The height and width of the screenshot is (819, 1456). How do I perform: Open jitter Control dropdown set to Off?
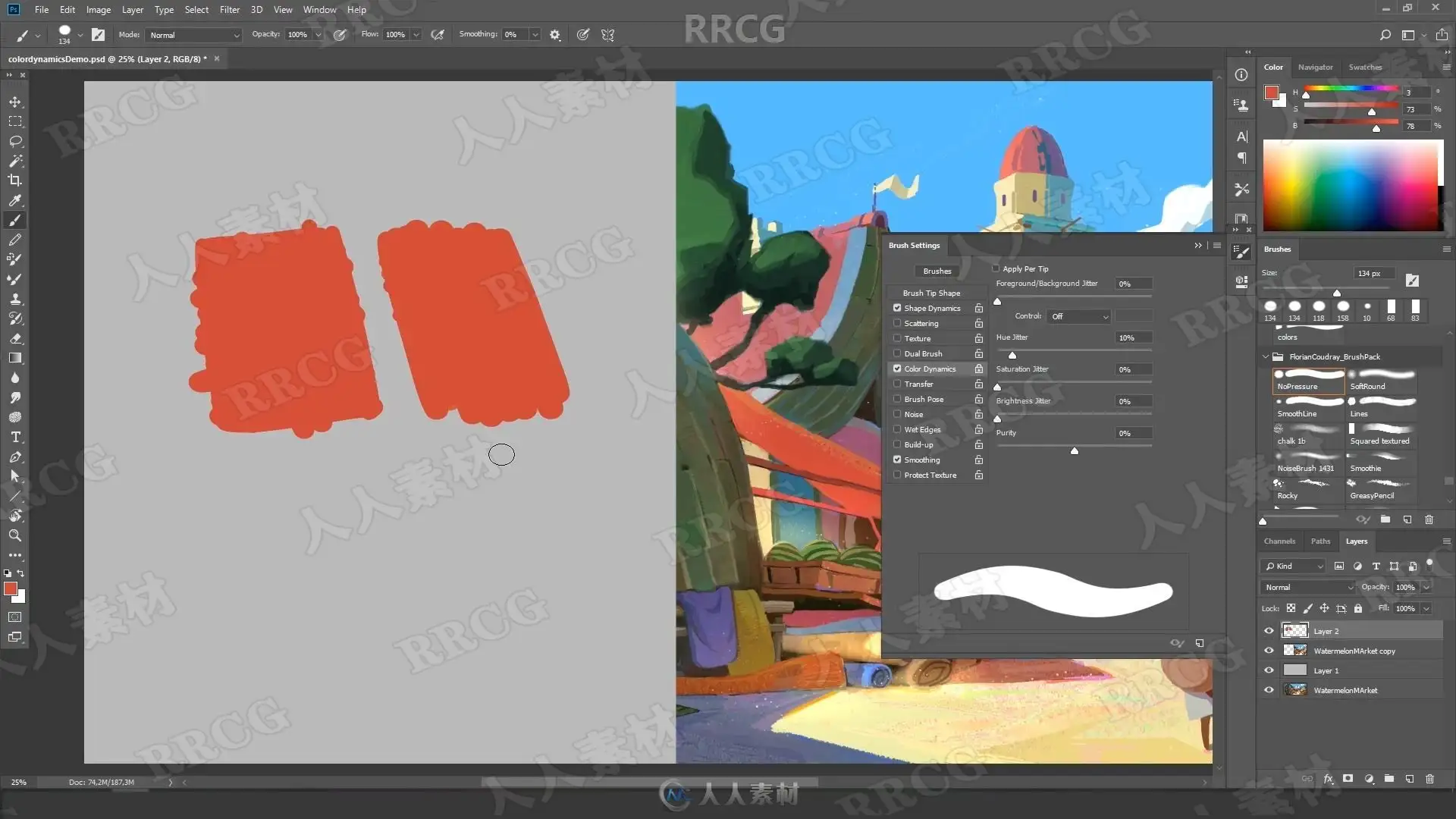click(1079, 316)
